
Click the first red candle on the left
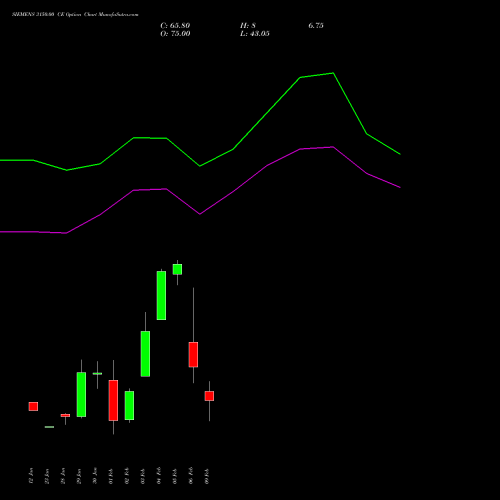(x=33, y=406)
